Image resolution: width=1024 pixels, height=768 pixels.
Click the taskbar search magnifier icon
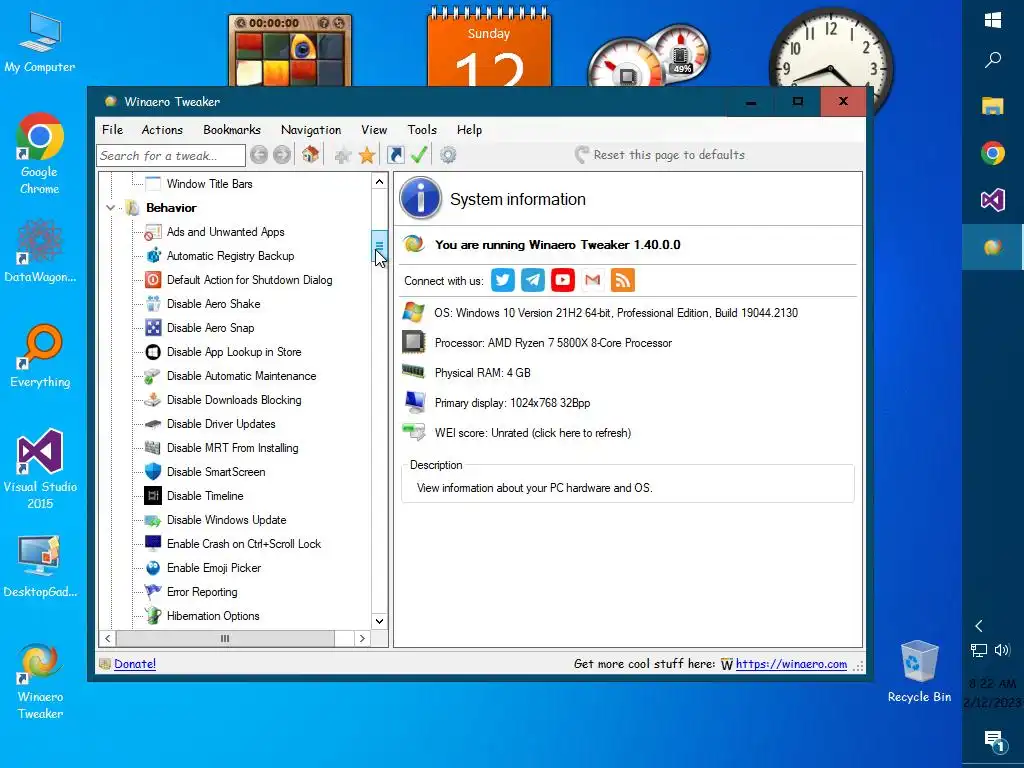click(x=993, y=60)
